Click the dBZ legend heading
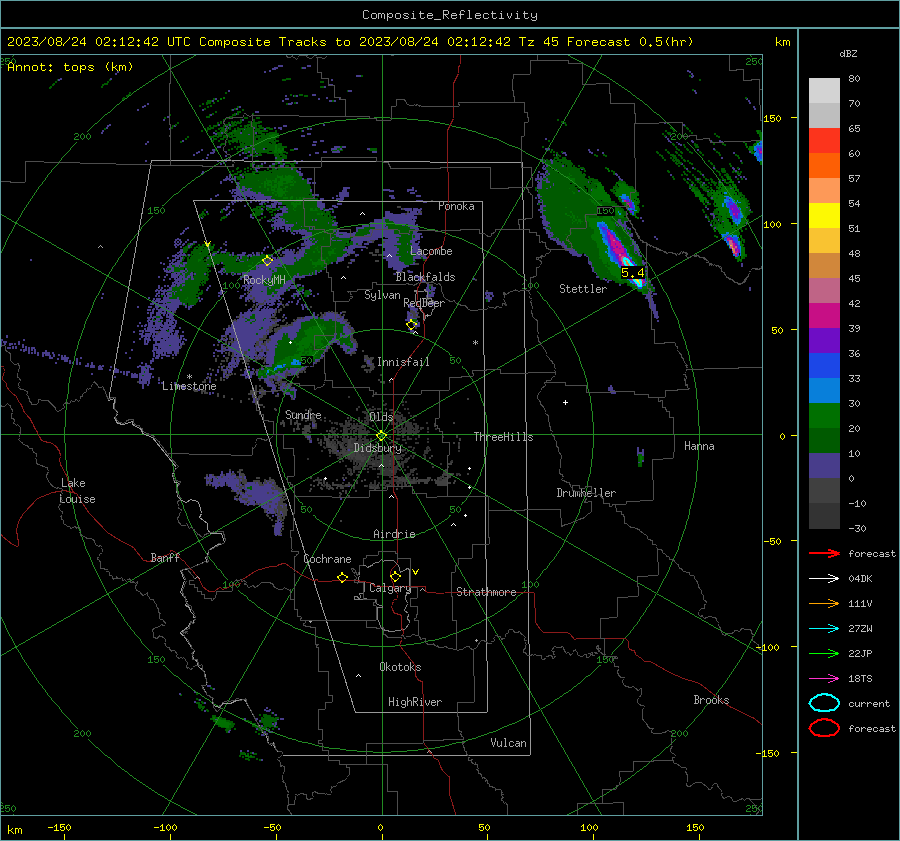This screenshot has width=900, height=841. point(848,53)
